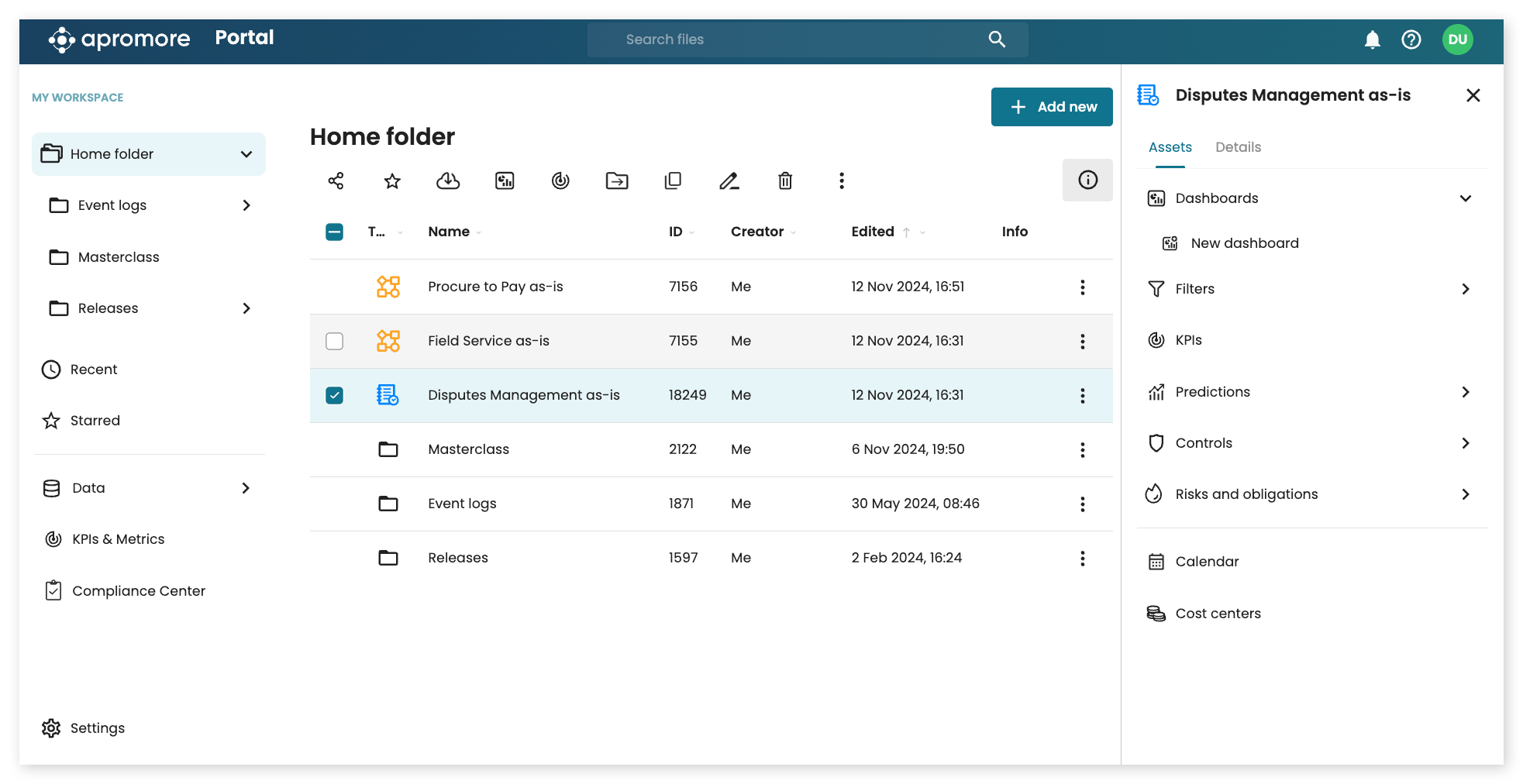Click the Add new button
The width and height of the screenshot is (1523, 784).
click(1052, 107)
